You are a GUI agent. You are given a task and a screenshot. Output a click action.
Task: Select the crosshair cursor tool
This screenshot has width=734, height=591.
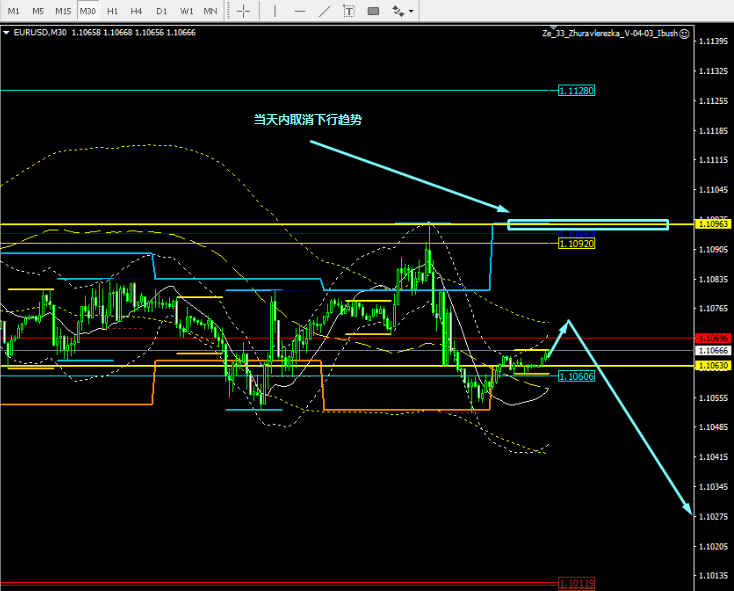tap(243, 11)
